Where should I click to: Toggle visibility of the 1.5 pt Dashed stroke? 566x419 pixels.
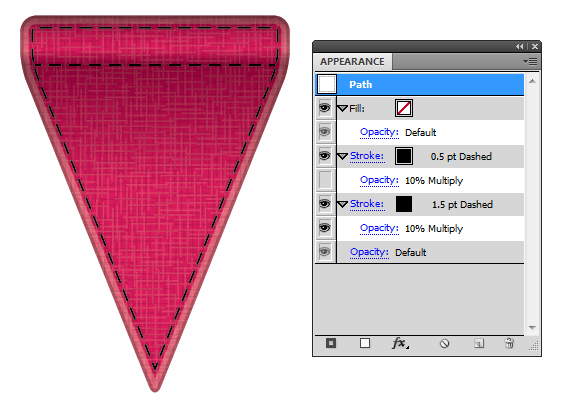[x=325, y=204]
